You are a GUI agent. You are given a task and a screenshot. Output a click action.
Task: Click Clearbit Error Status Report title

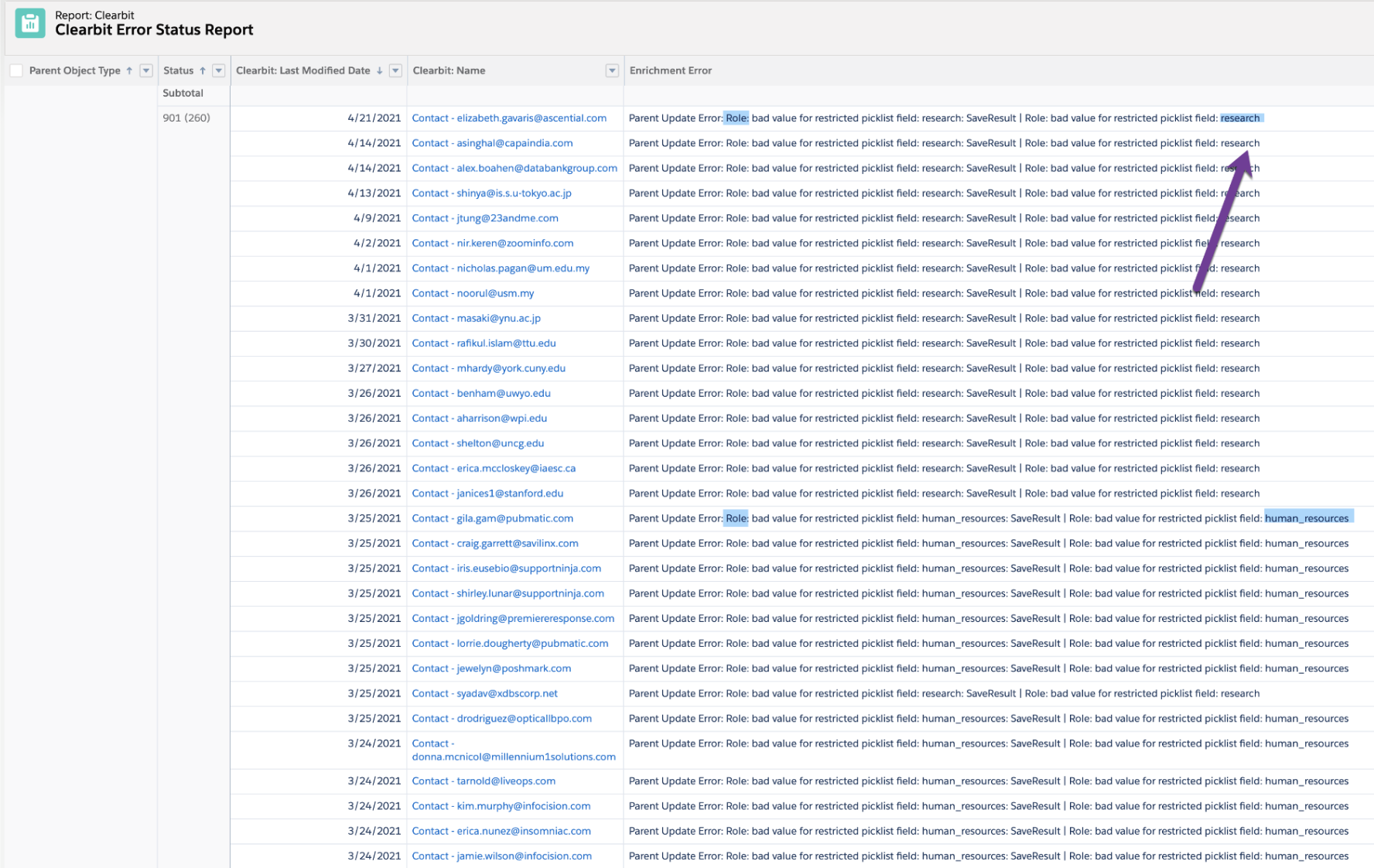pos(154,30)
